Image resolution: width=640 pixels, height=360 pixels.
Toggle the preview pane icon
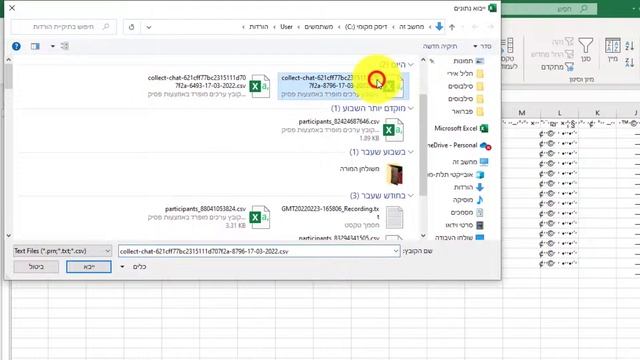[x=36, y=46]
